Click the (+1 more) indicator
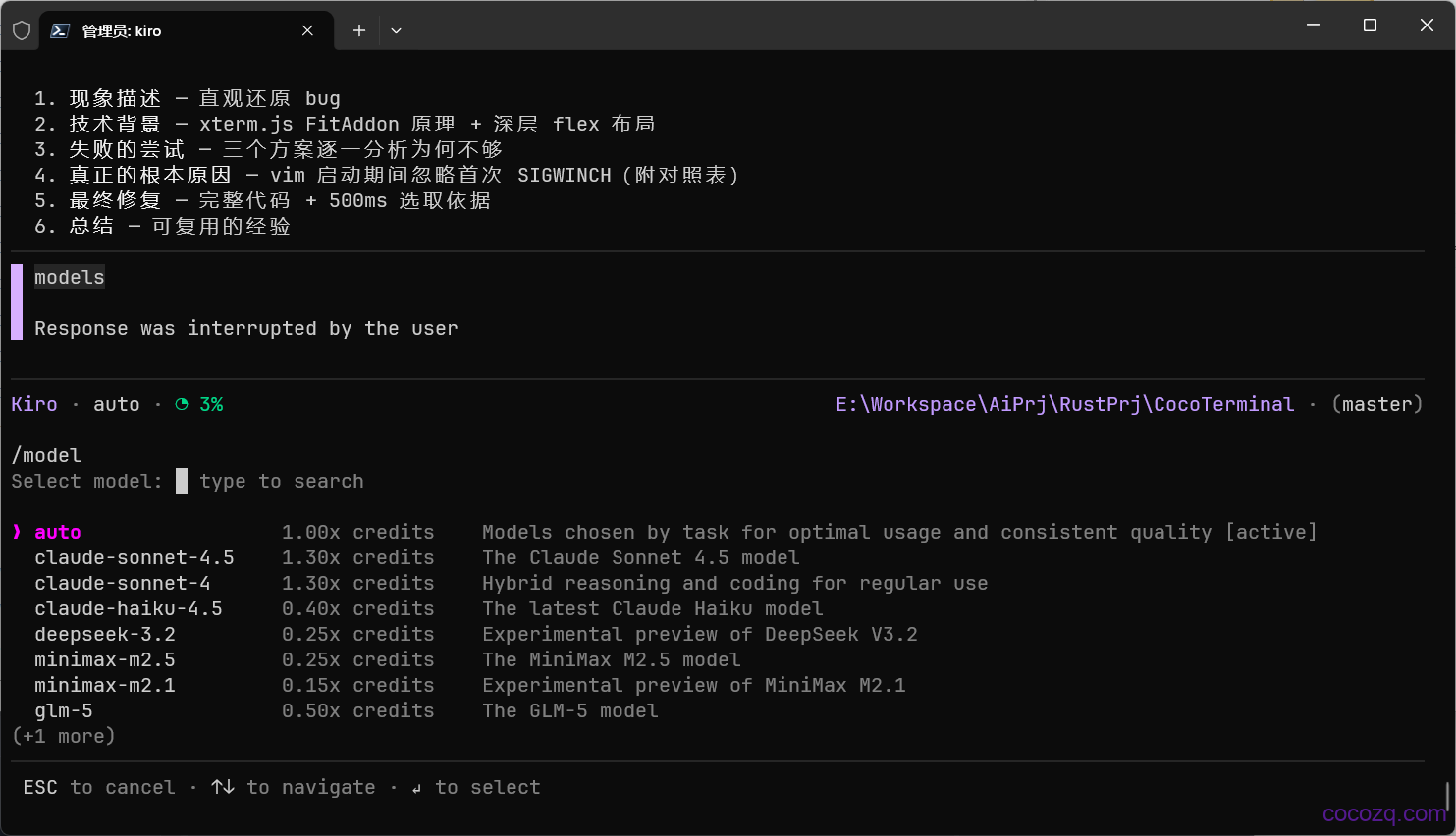 tap(64, 736)
